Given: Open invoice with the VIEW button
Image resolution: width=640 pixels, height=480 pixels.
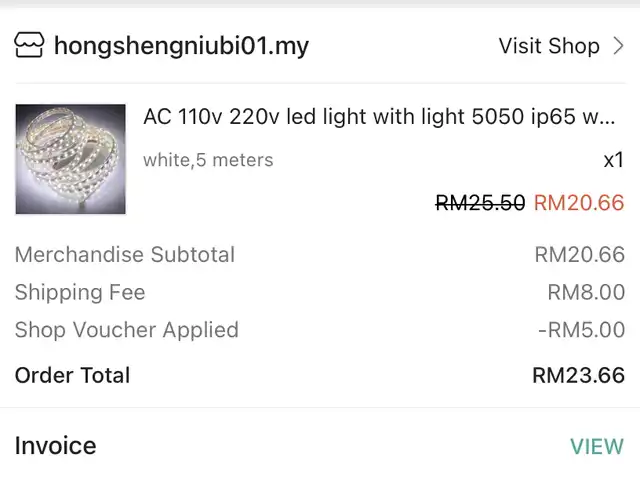Looking at the screenshot, I should pos(597,447).
